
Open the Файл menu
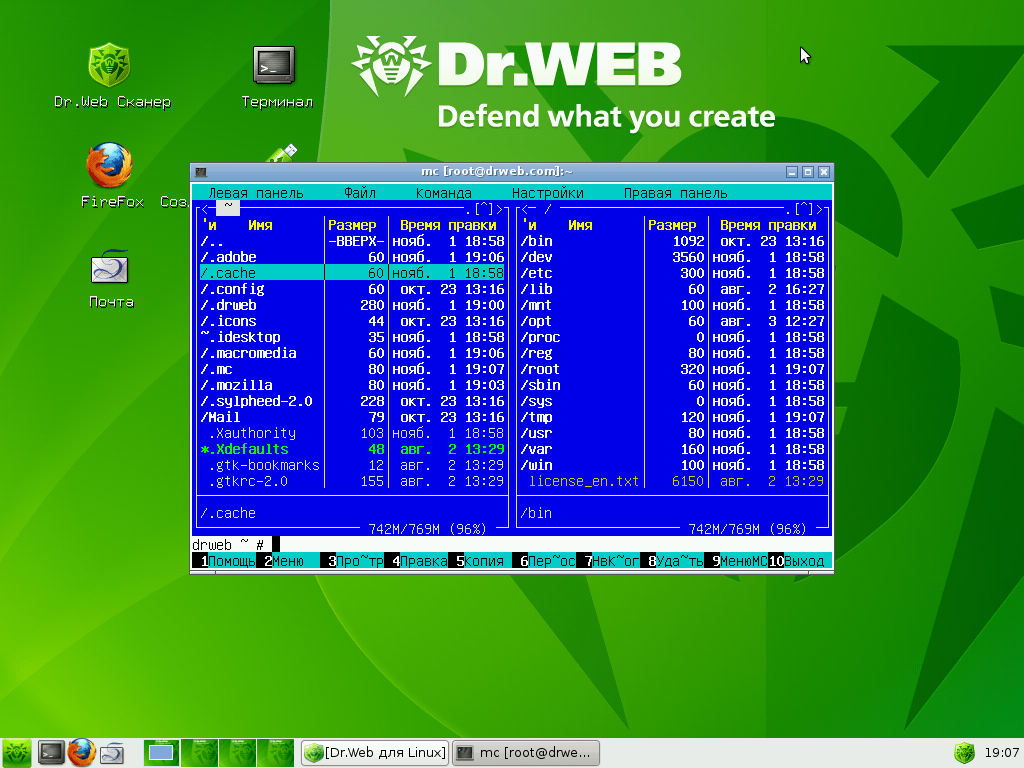click(x=360, y=193)
